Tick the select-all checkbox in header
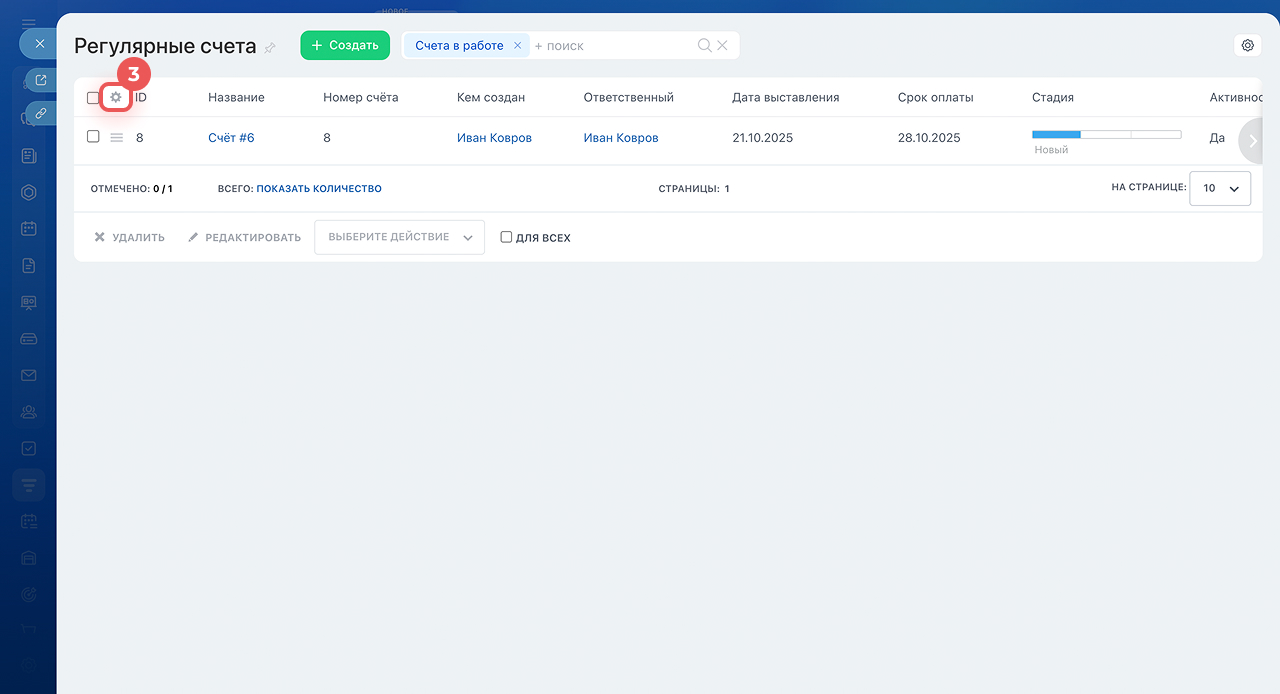The width and height of the screenshot is (1280, 694). (x=93, y=98)
